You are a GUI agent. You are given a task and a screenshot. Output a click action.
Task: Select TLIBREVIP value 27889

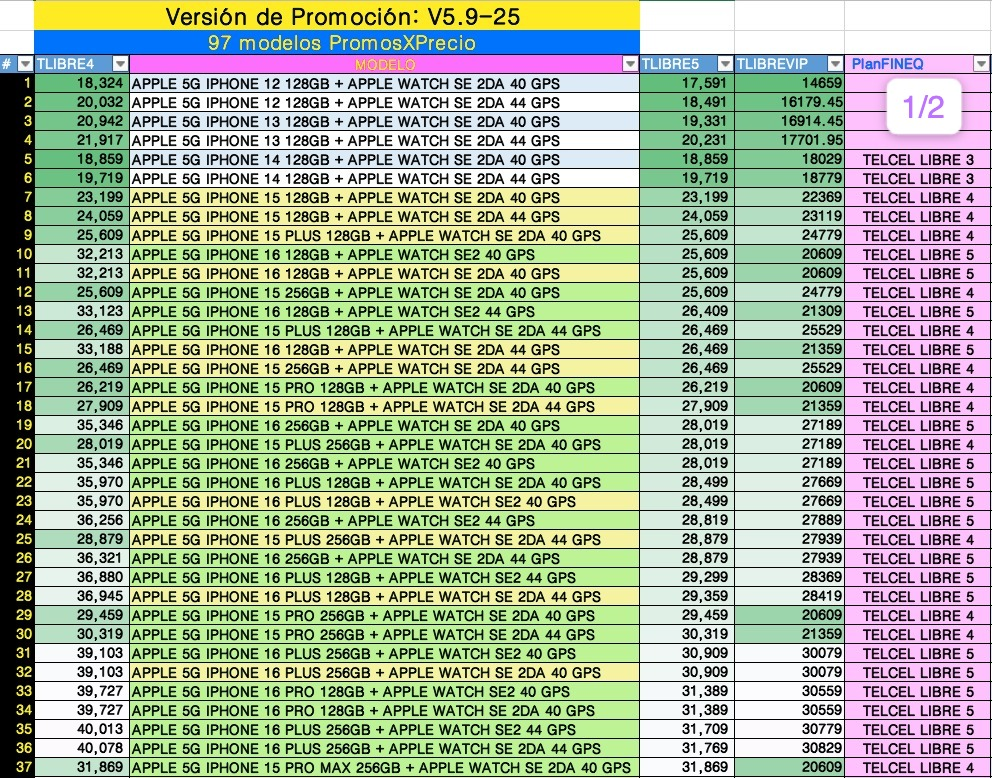(x=790, y=520)
